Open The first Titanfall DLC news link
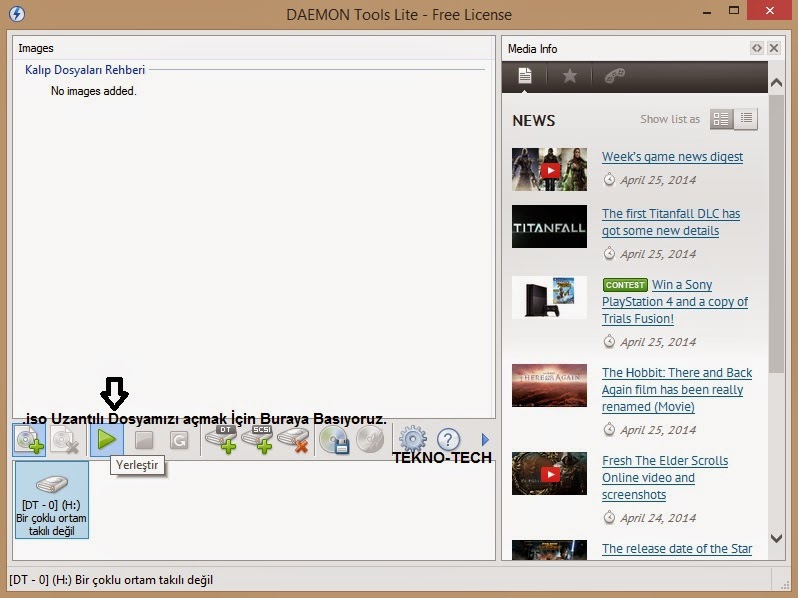The height and width of the screenshot is (598, 798). click(671, 222)
